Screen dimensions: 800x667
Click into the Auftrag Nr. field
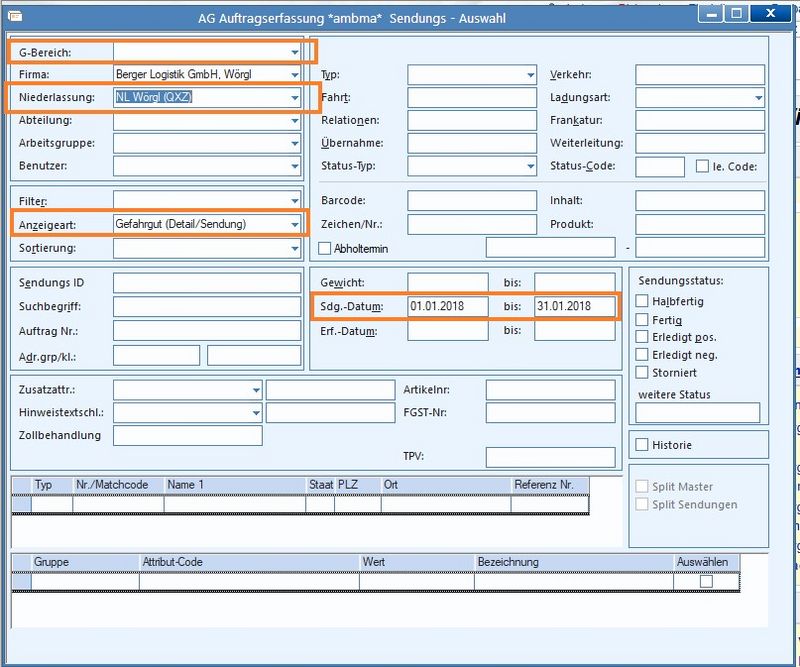(x=207, y=331)
